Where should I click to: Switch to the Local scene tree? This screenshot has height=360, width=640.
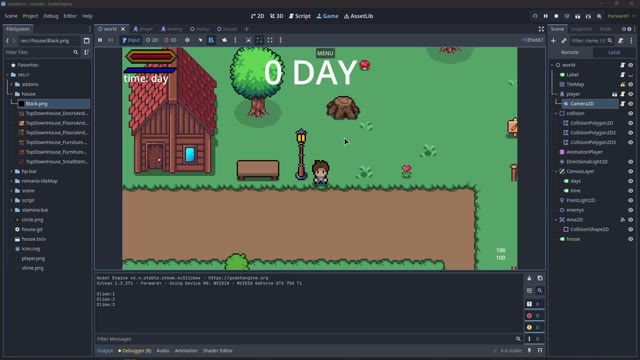(613, 52)
